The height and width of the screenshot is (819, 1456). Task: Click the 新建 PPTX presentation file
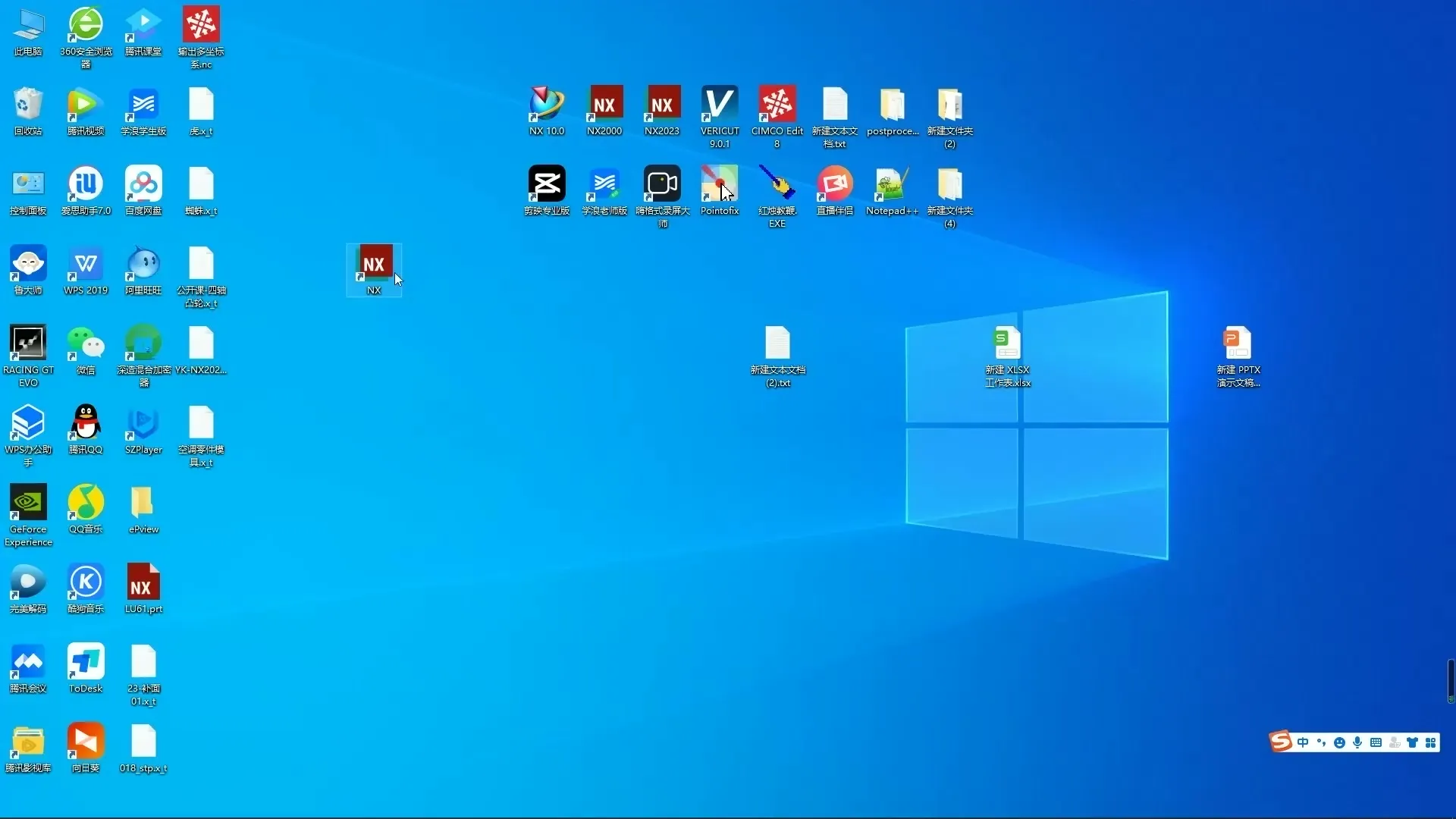[1238, 344]
